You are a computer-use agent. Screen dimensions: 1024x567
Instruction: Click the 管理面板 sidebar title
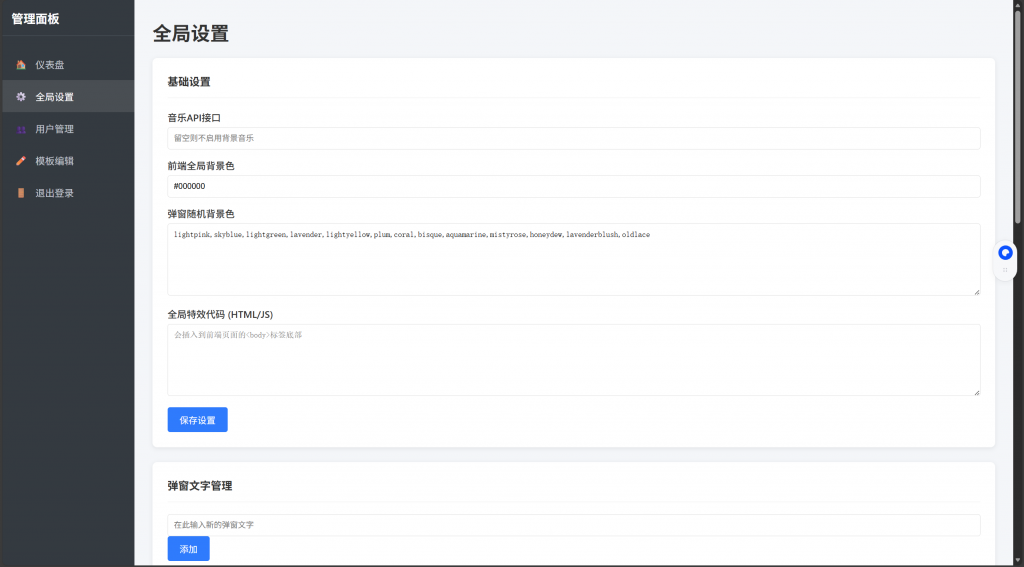[x=35, y=18]
